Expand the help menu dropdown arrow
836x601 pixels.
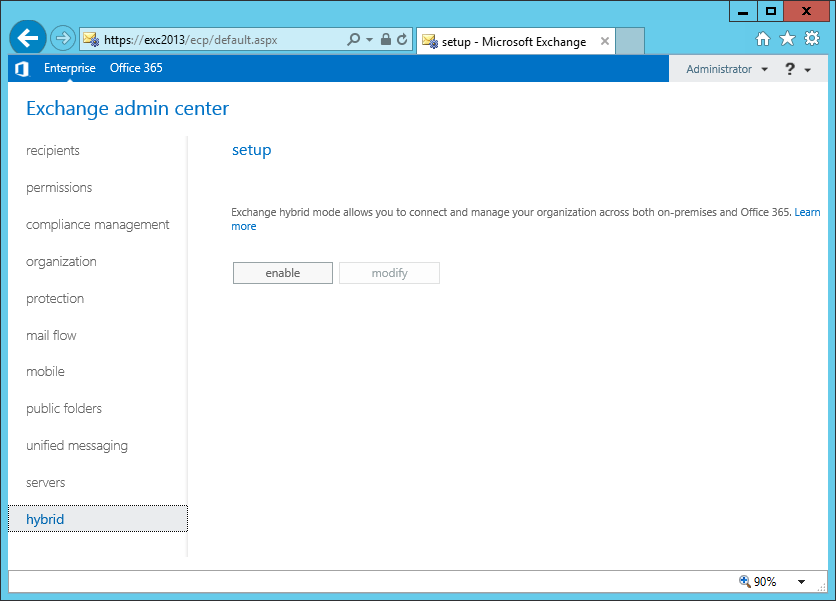[x=808, y=70]
